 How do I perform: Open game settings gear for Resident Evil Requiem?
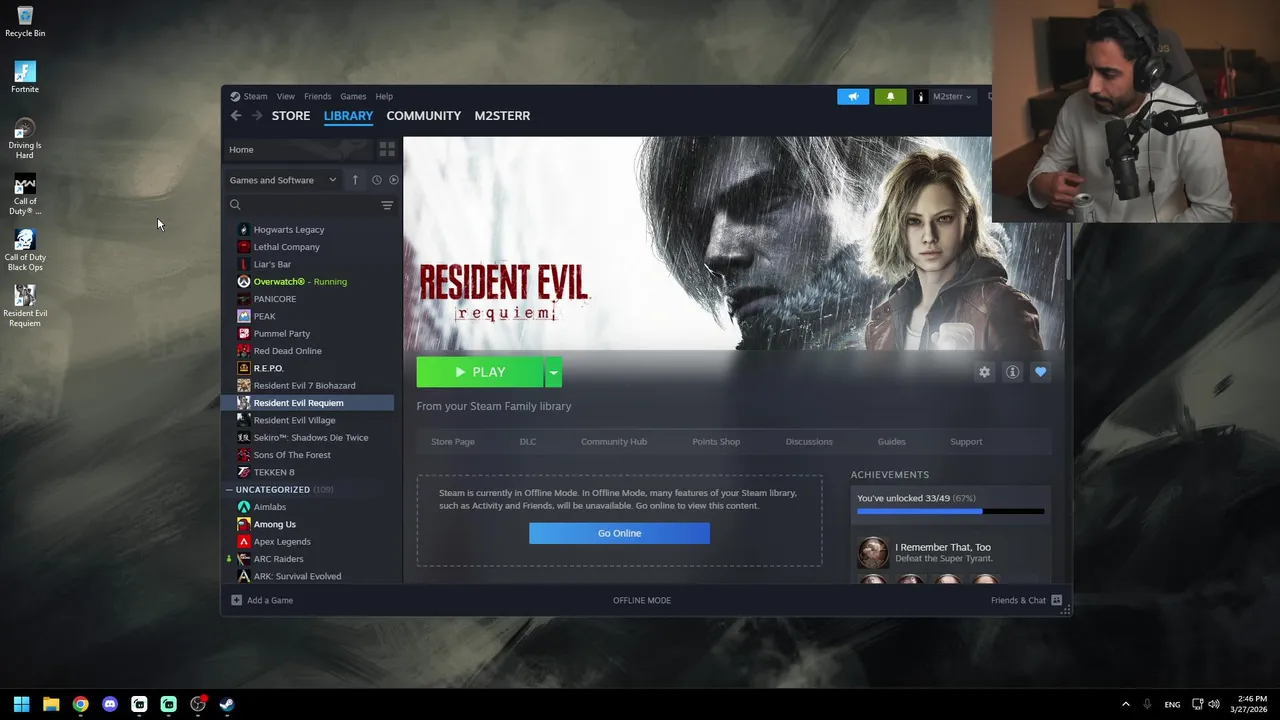pyautogui.click(x=984, y=372)
